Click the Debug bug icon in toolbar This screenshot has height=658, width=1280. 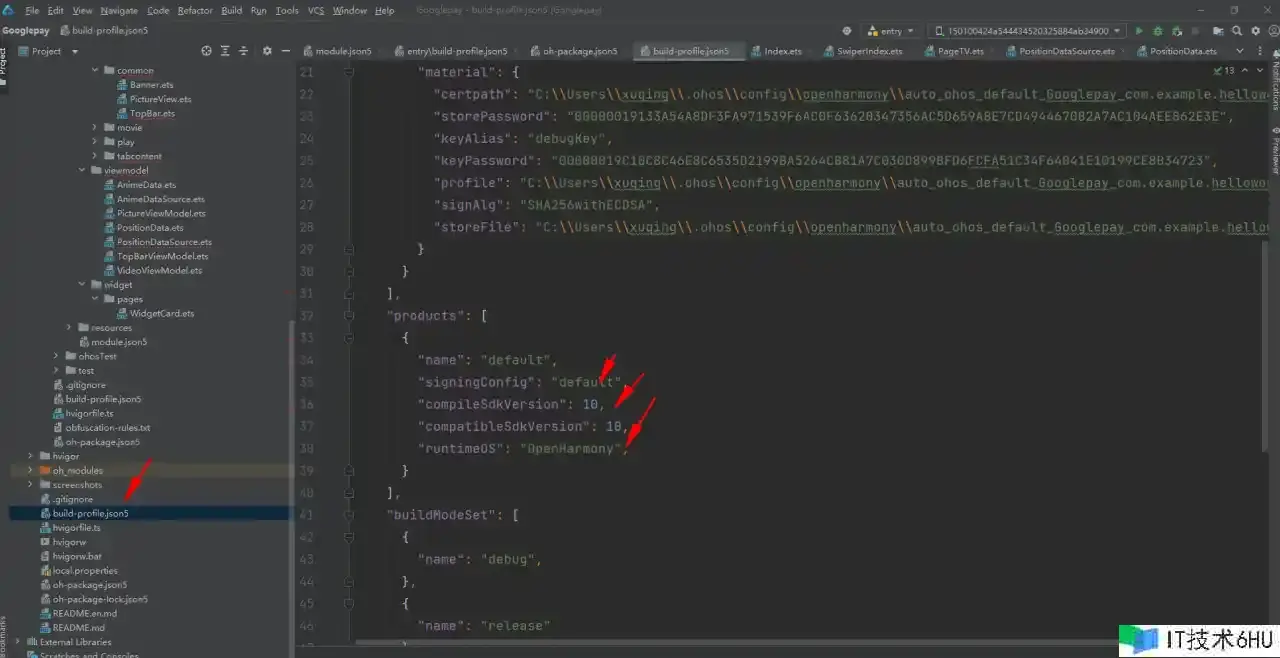(x=1158, y=31)
